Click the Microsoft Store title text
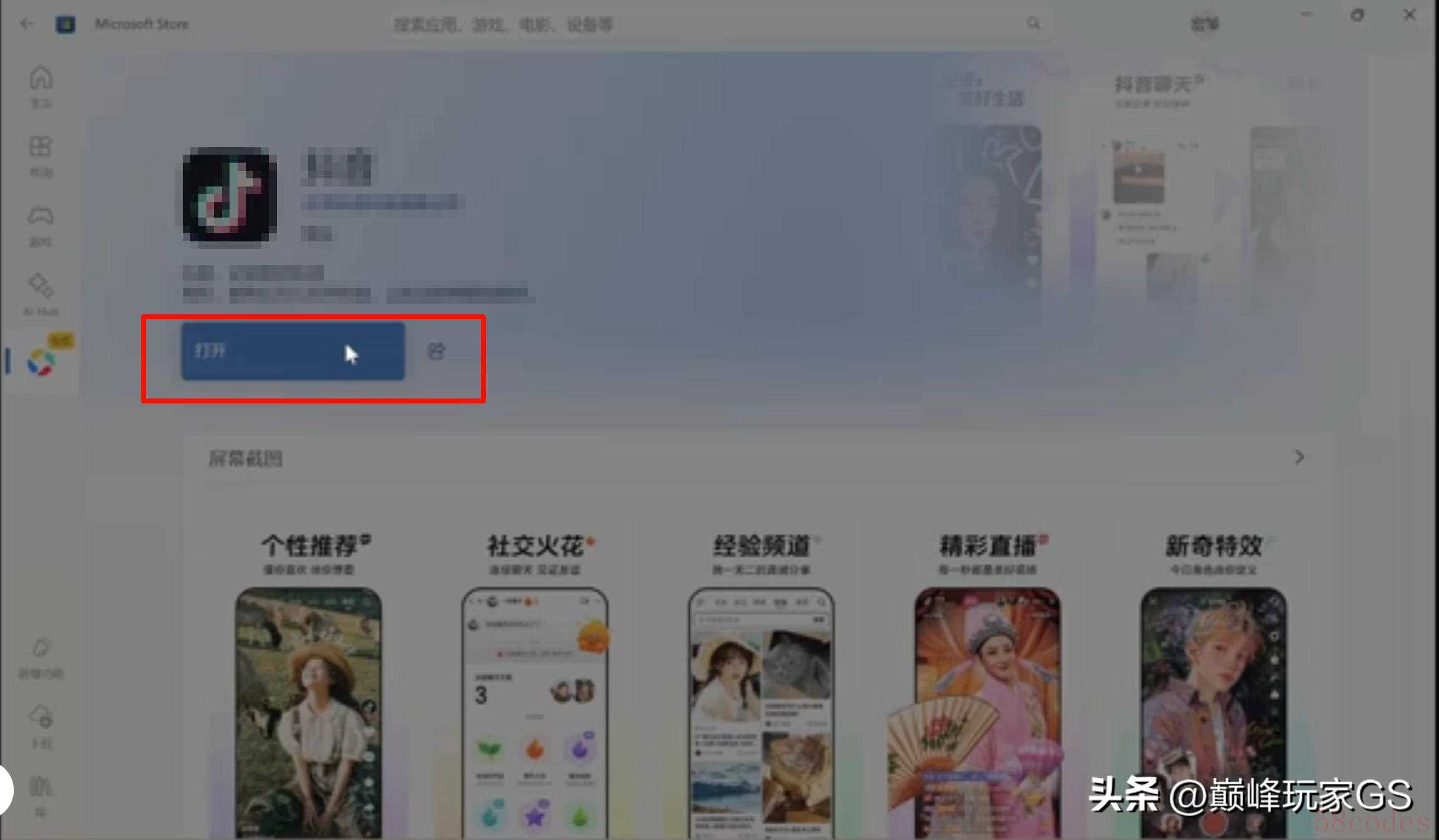Image resolution: width=1439 pixels, height=840 pixels. point(142,24)
